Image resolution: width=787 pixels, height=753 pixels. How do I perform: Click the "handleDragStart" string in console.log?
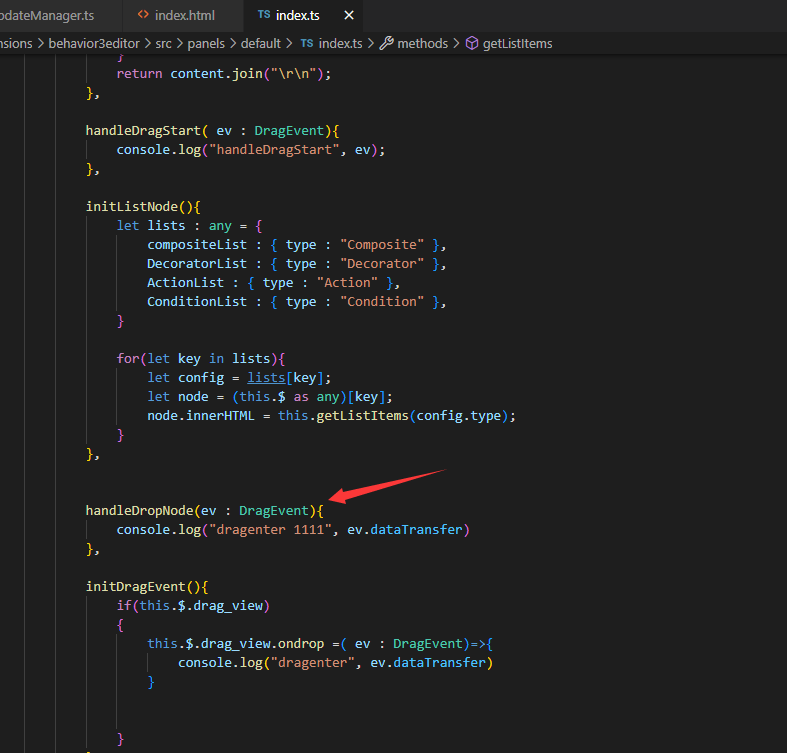(x=274, y=150)
